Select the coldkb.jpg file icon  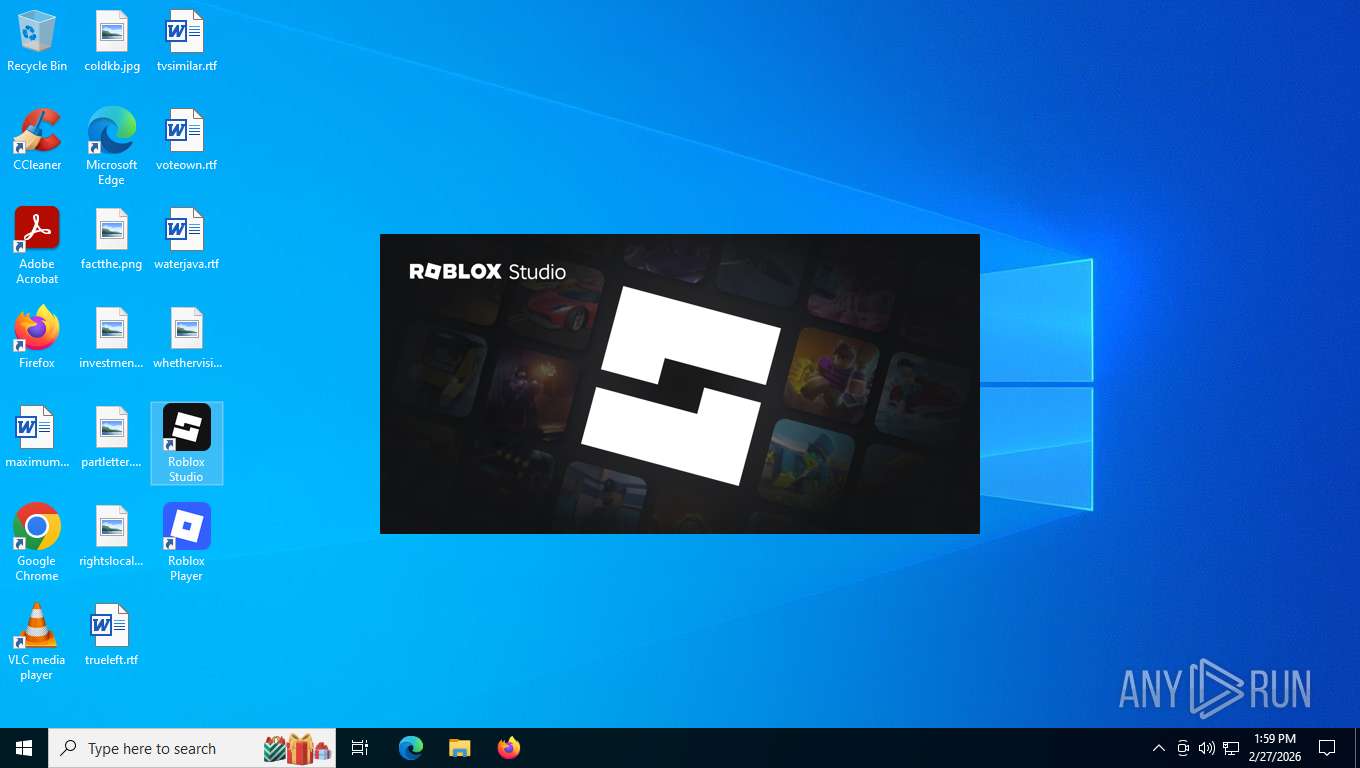pos(112,41)
